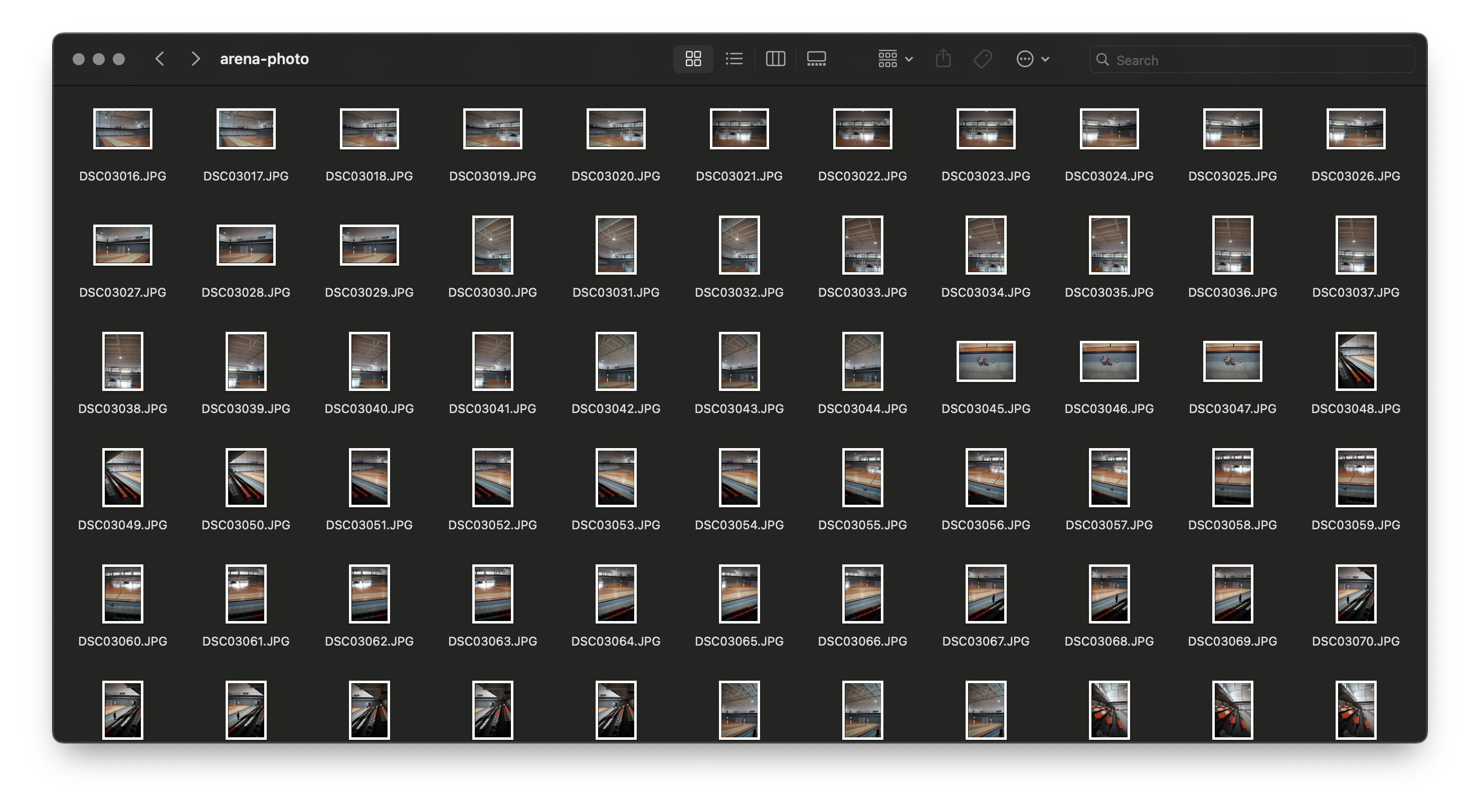Screen dimensions: 1480x812
Task: Select thumbnail of DSC03046.JPG
Action: pos(1109,361)
